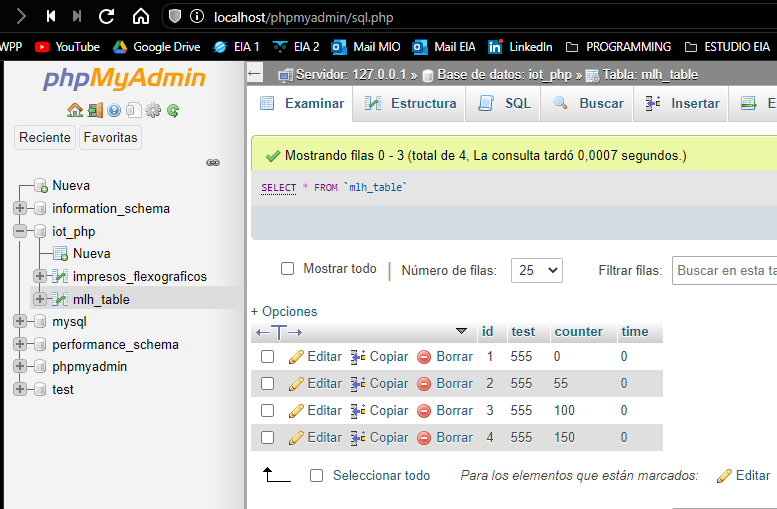Check the row id 1 checkbox

268,356
